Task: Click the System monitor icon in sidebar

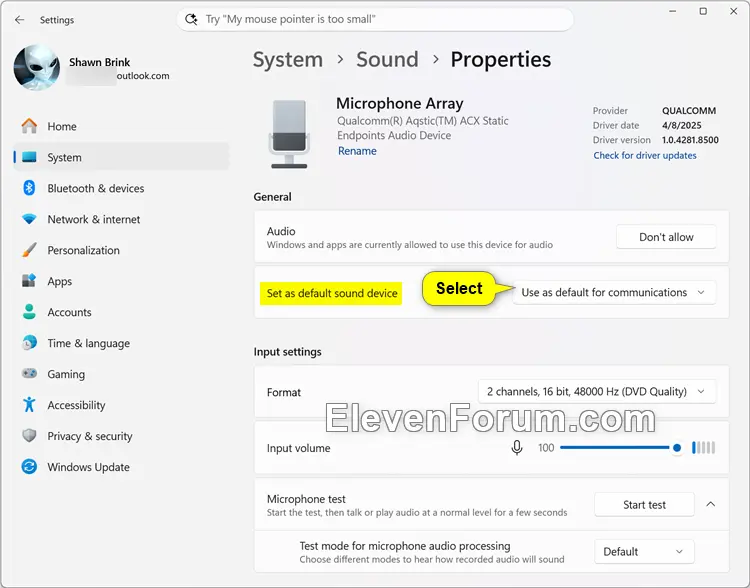Action: (29, 157)
